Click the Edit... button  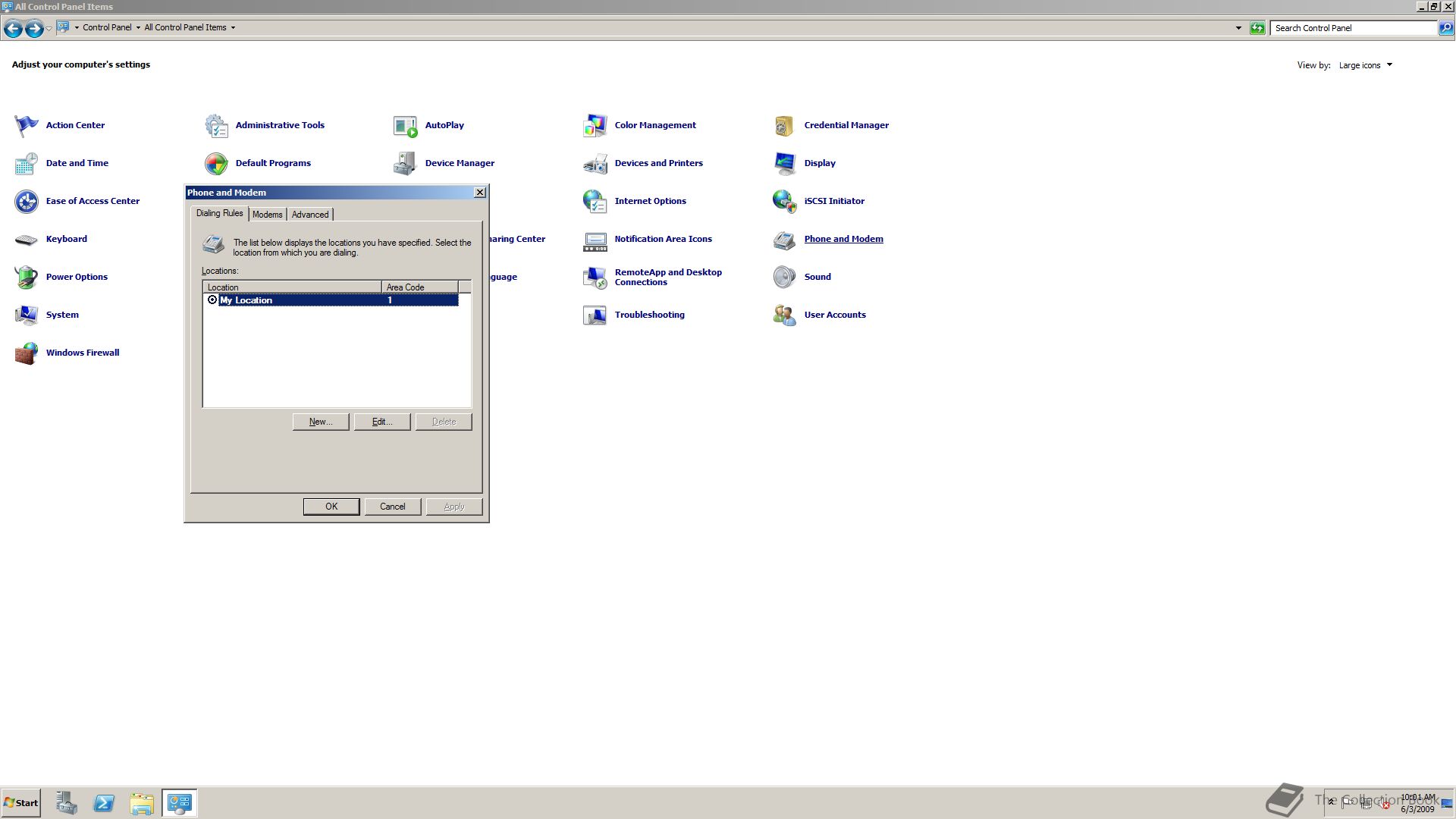pyautogui.click(x=381, y=422)
